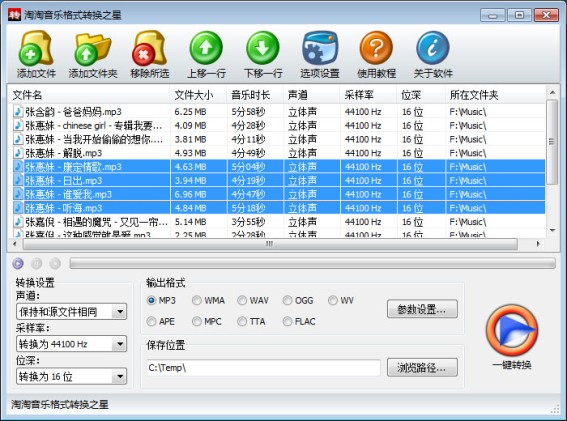Click the C:\Temp\ save path field

(x=263, y=368)
